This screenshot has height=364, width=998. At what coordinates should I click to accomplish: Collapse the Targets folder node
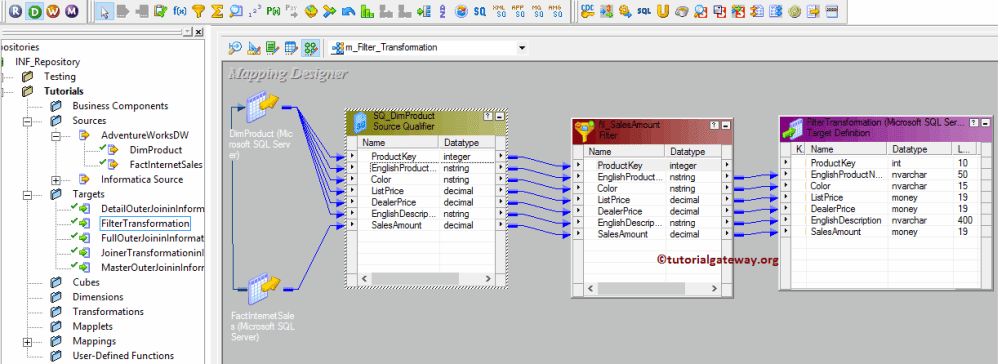coord(27,194)
